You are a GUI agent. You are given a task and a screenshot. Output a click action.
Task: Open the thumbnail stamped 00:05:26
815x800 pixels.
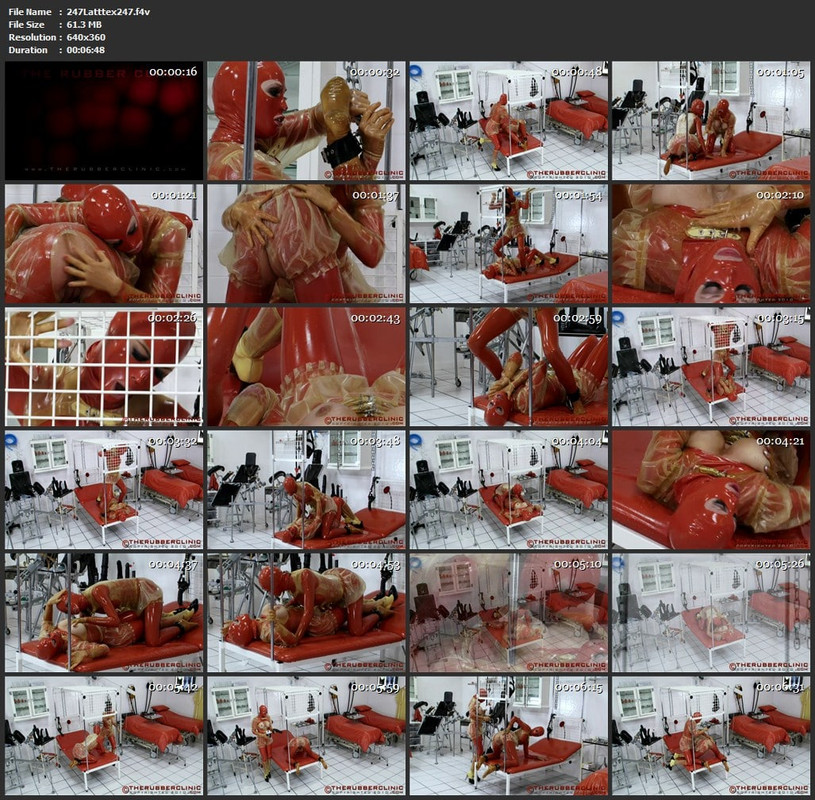[x=711, y=613]
